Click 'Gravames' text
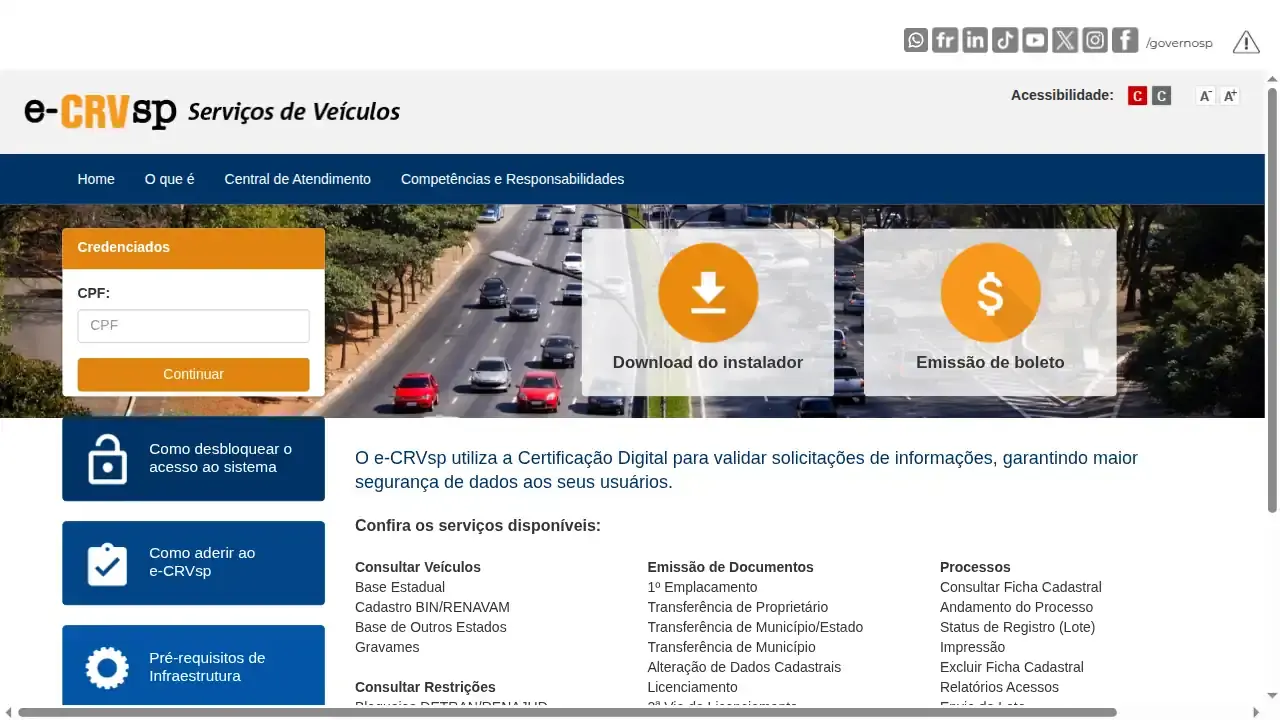 pyautogui.click(x=387, y=647)
